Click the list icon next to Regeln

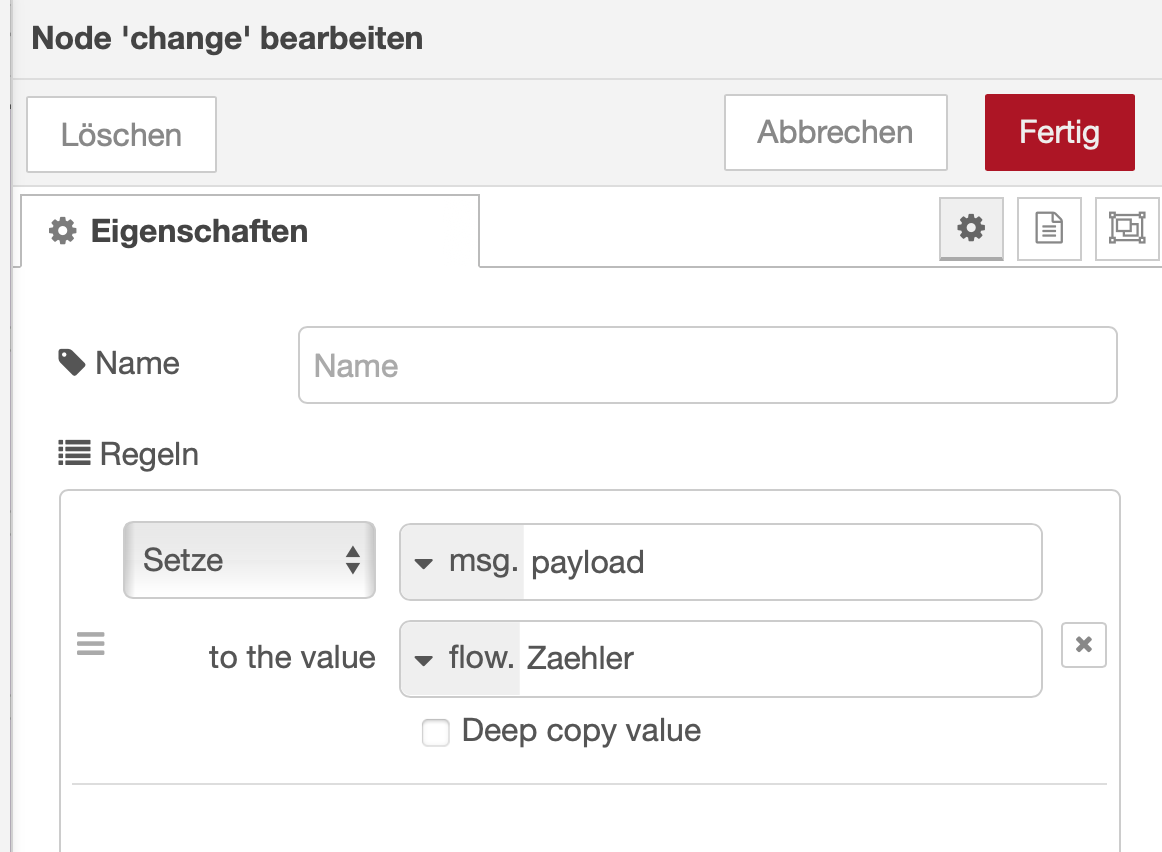point(74,454)
